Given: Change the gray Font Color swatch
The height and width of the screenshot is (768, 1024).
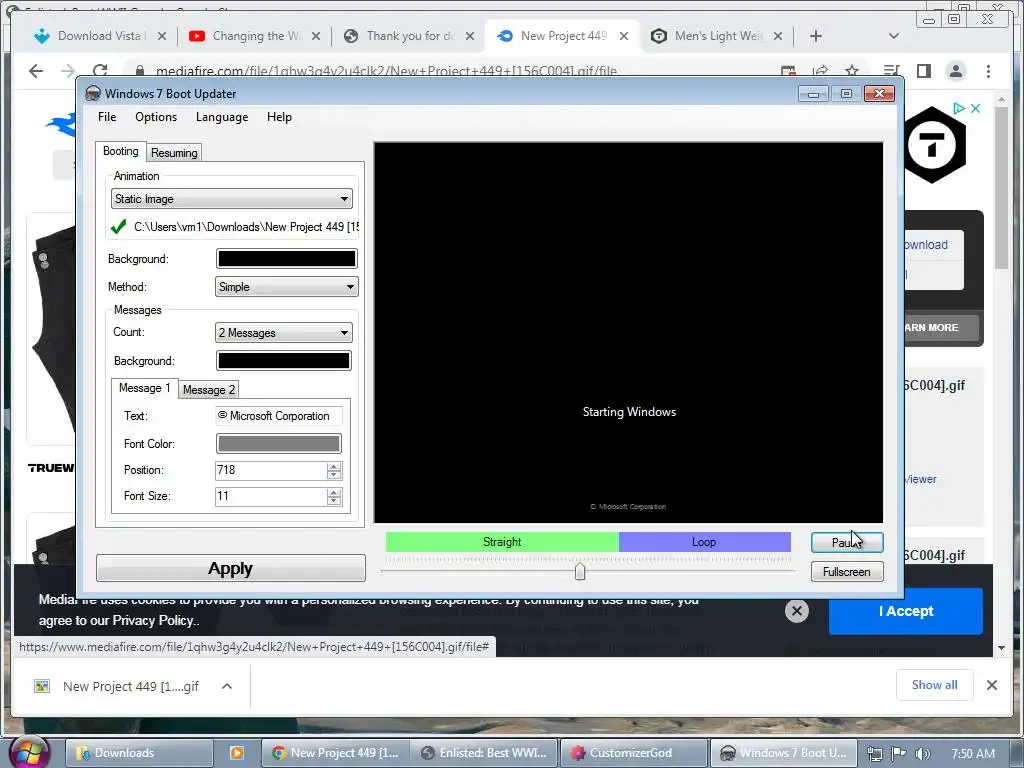Looking at the screenshot, I should pos(278,443).
